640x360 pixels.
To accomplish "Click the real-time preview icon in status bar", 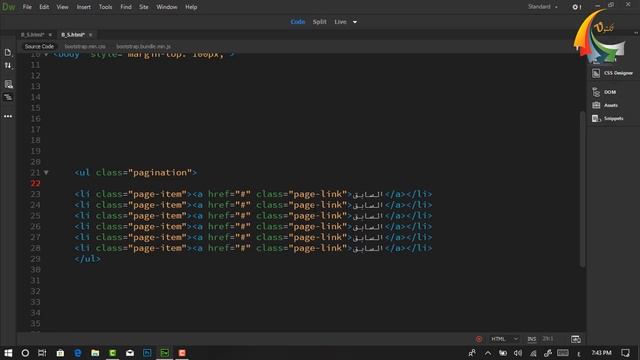I will [x=576, y=339].
